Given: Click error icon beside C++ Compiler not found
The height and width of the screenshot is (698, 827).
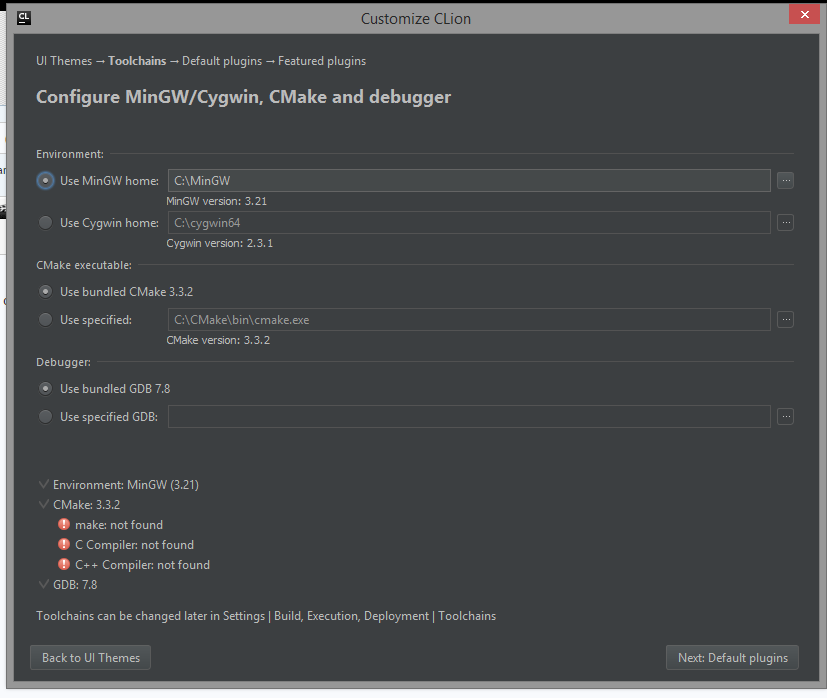Looking at the screenshot, I should point(64,565).
